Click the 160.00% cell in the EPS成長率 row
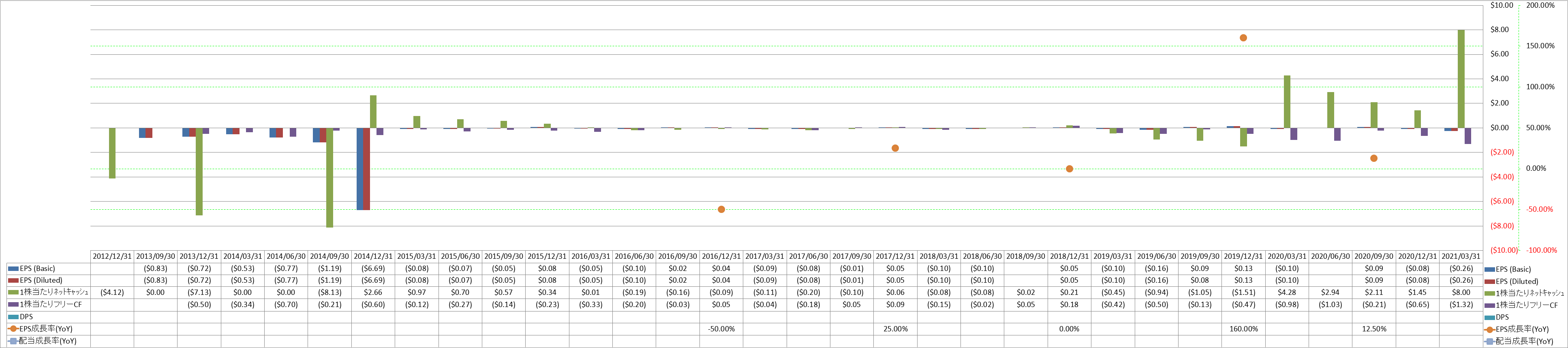Image resolution: width=1568 pixels, height=348 pixels. point(1243,329)
